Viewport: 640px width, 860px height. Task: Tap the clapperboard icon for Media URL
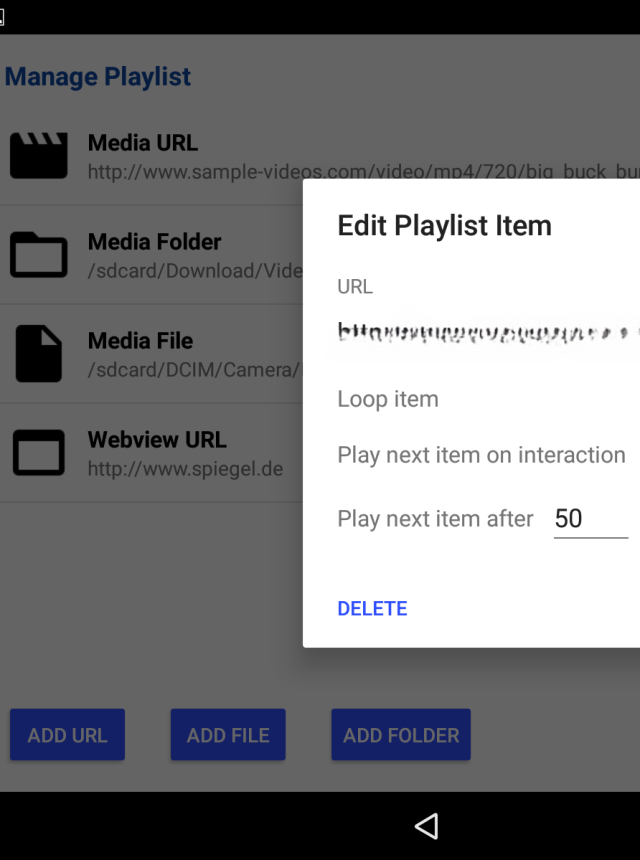(x=38, y=156)
